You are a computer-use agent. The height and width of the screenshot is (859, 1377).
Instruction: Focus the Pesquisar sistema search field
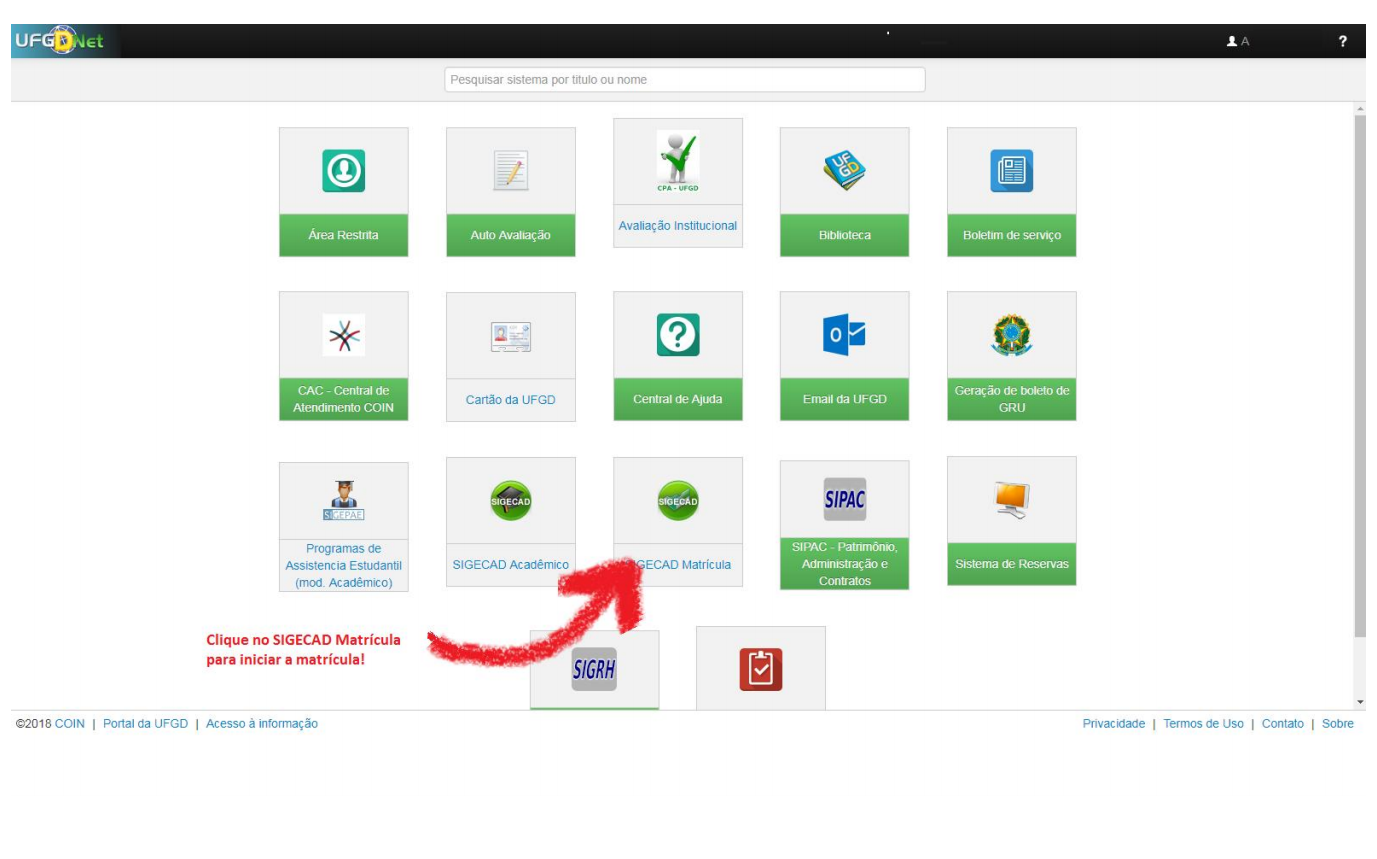(x=684, y=80)
